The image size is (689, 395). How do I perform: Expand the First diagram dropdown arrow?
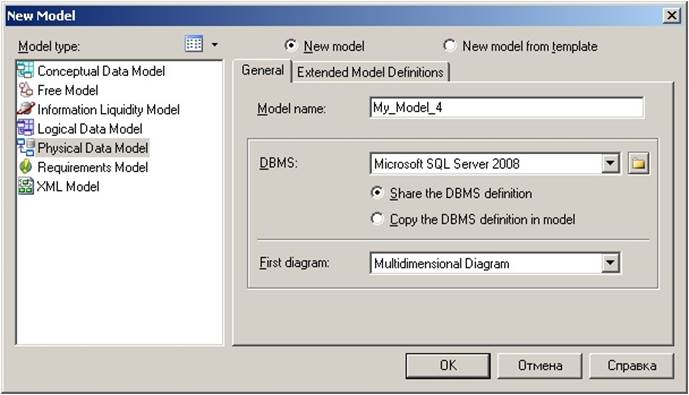tap(610, 263)
